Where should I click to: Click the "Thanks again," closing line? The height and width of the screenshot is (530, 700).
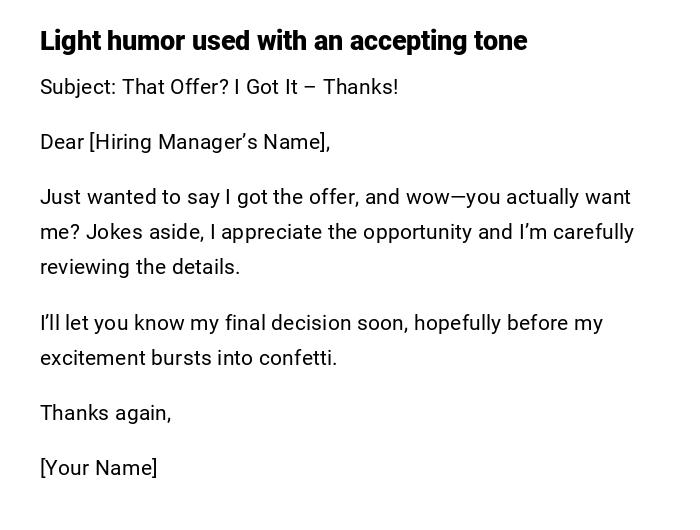105,412
